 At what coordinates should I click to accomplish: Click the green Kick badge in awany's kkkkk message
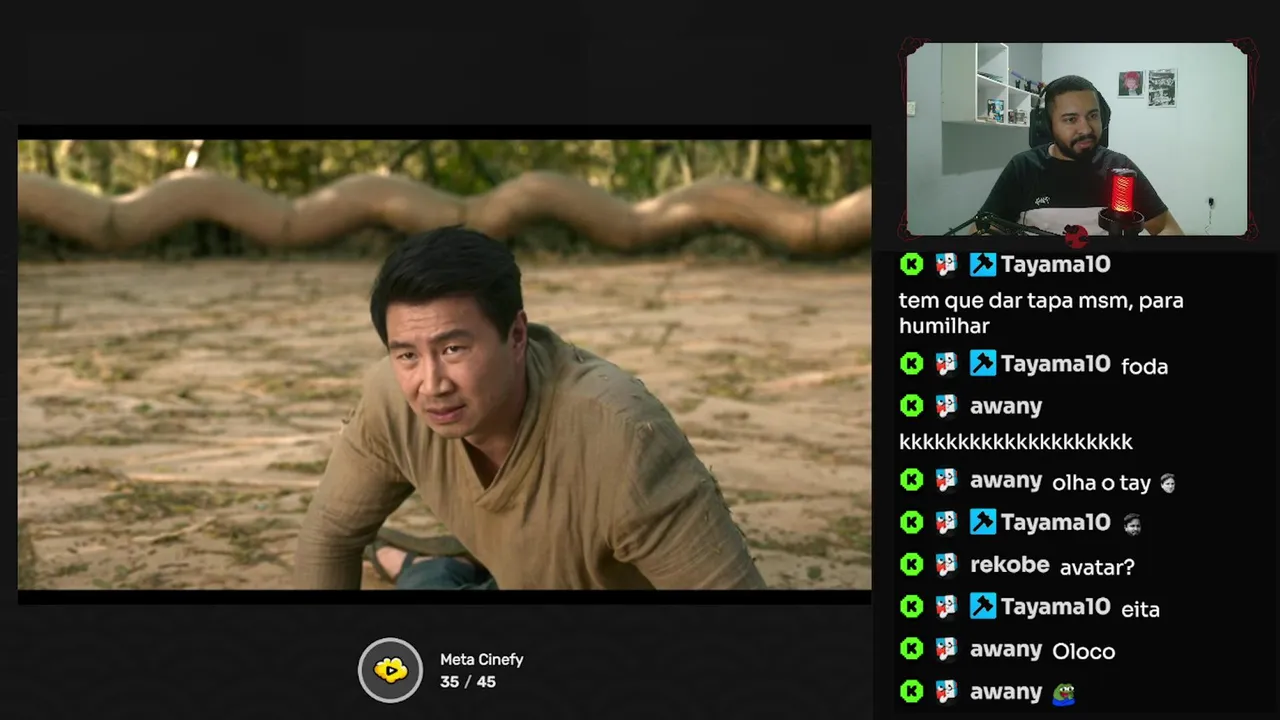click(911, 405)
